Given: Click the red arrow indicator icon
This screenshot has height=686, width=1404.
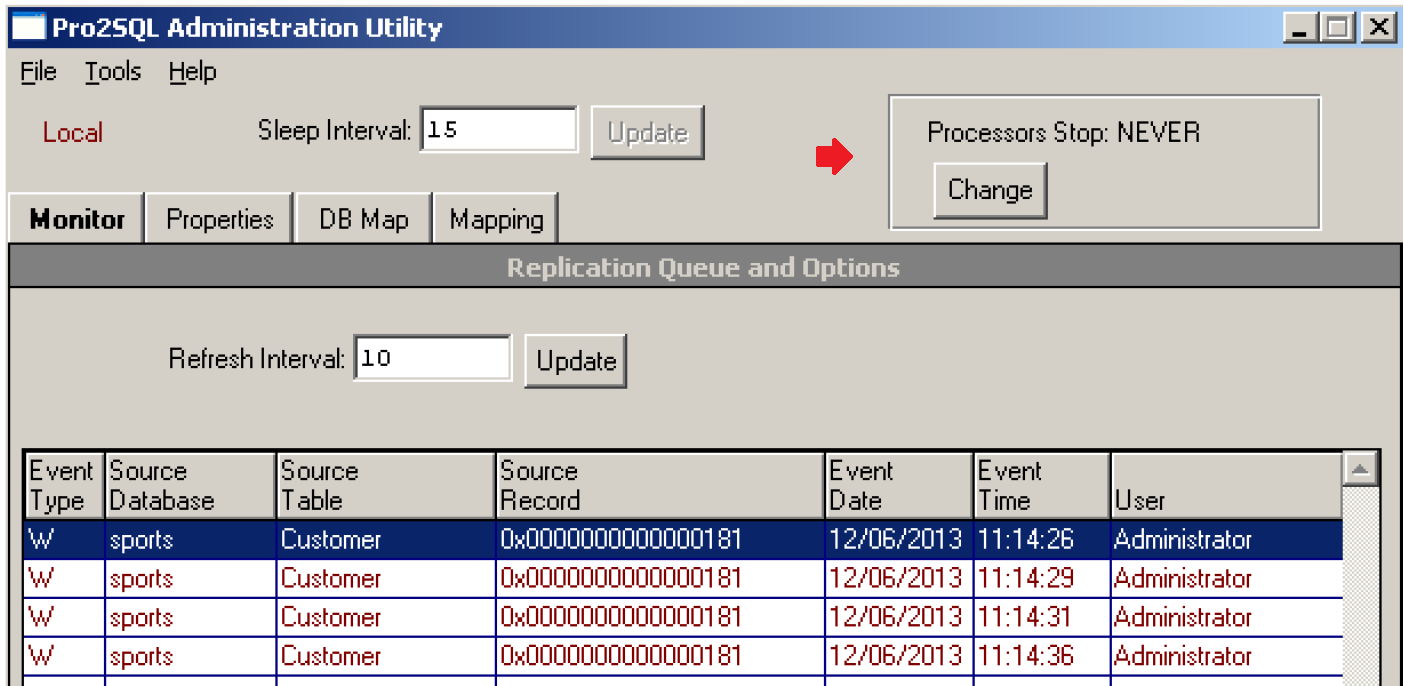Looking at the screenshot, I should tap(834, 157).
